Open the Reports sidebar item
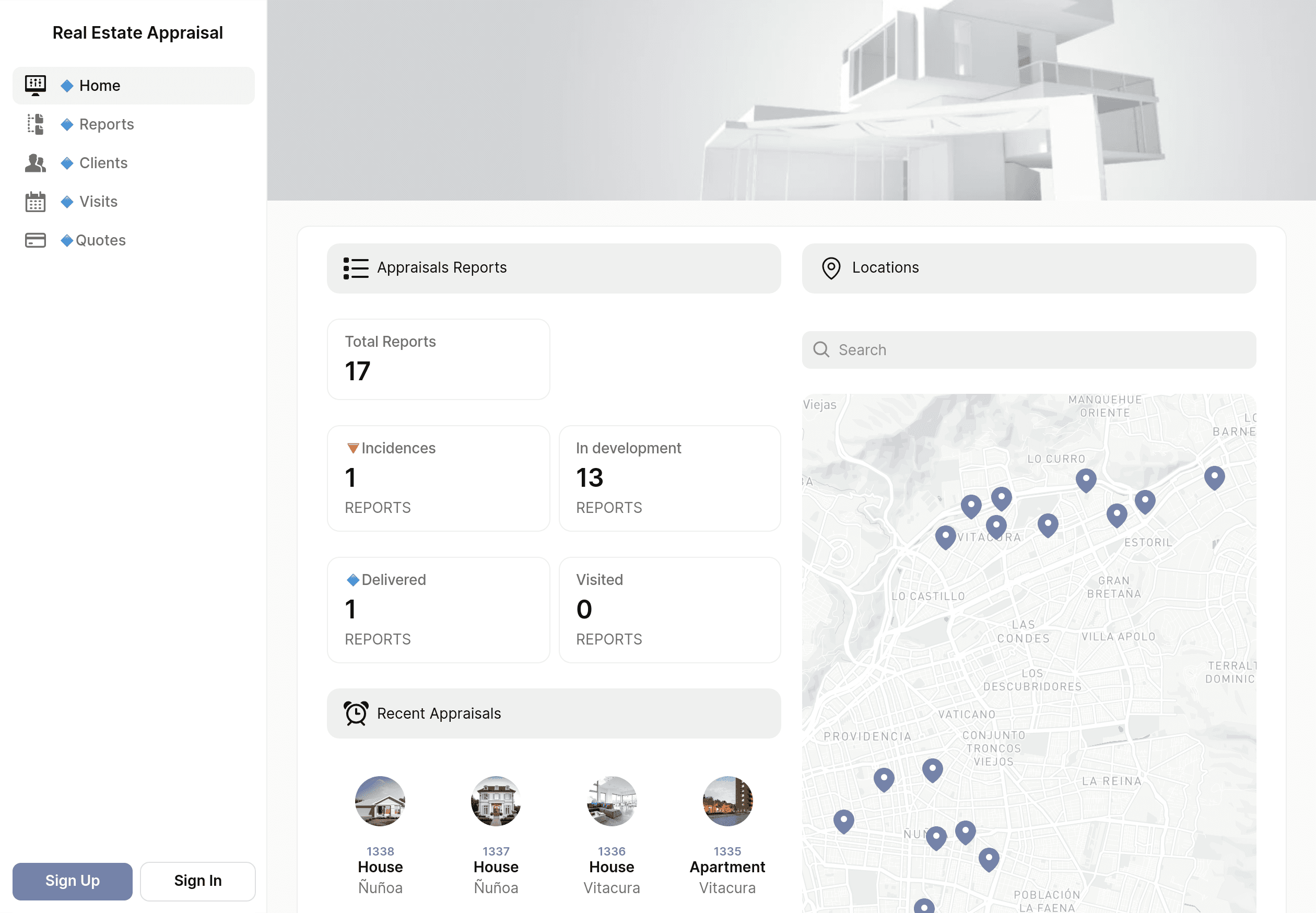1316x913 pixels. pyautogui.click(x=133, y=124)
